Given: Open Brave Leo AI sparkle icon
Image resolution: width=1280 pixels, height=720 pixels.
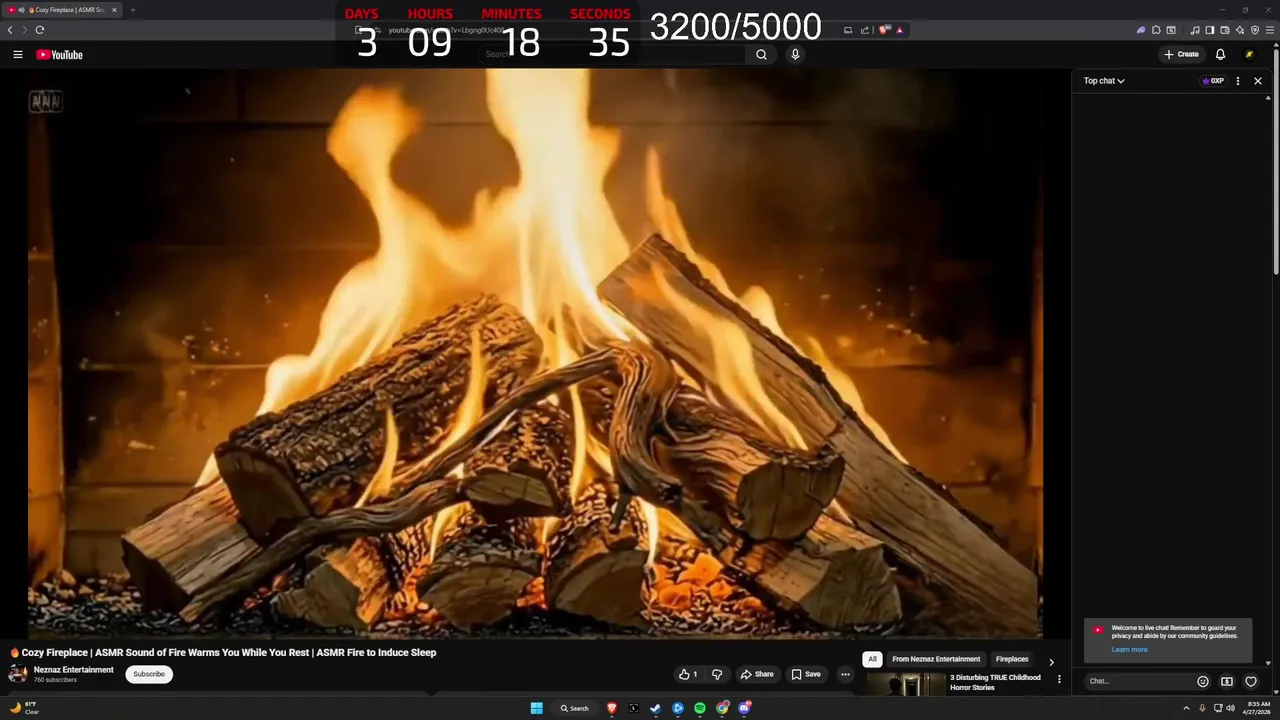Looking at the screenshot, I should [x=1240, y=30].
